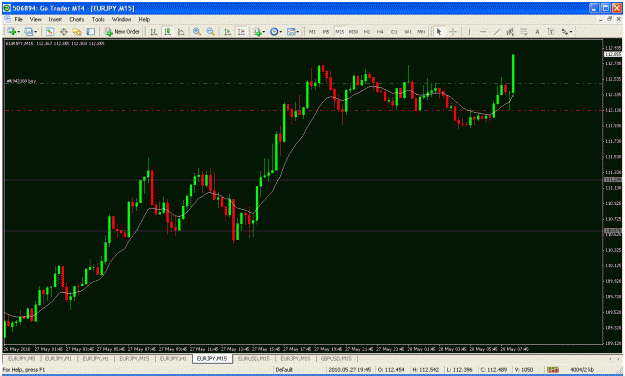The image size is (625, 376).
Task: Select the M5 timeframe button
Action: [326, 31]
